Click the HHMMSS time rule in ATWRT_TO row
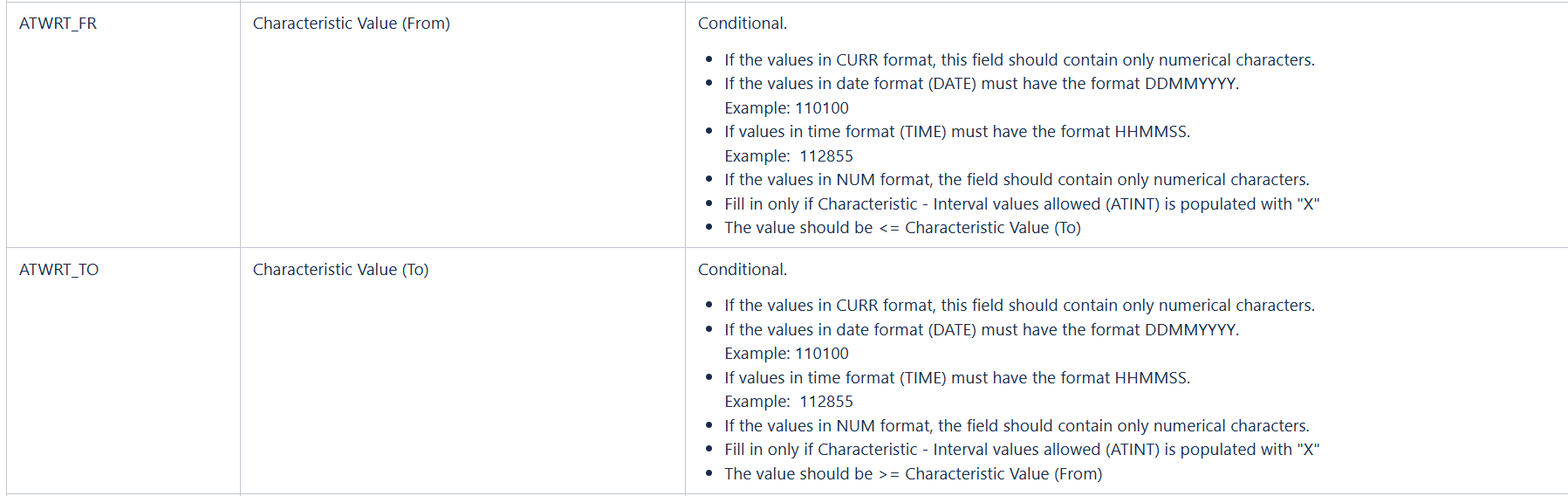The width and height of the screenshot is (1568, 496). [x=956, y=378]
